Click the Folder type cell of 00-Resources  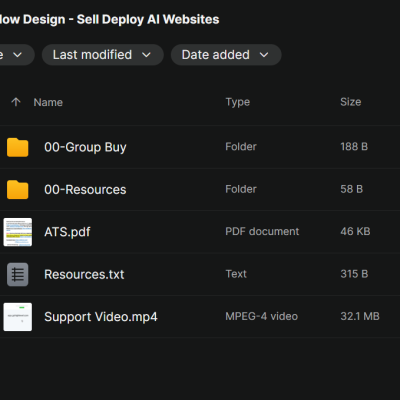241,189
